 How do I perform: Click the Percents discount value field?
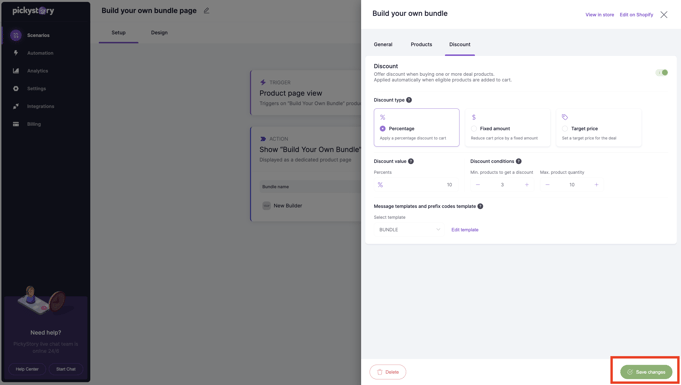(x=416, y=185)
